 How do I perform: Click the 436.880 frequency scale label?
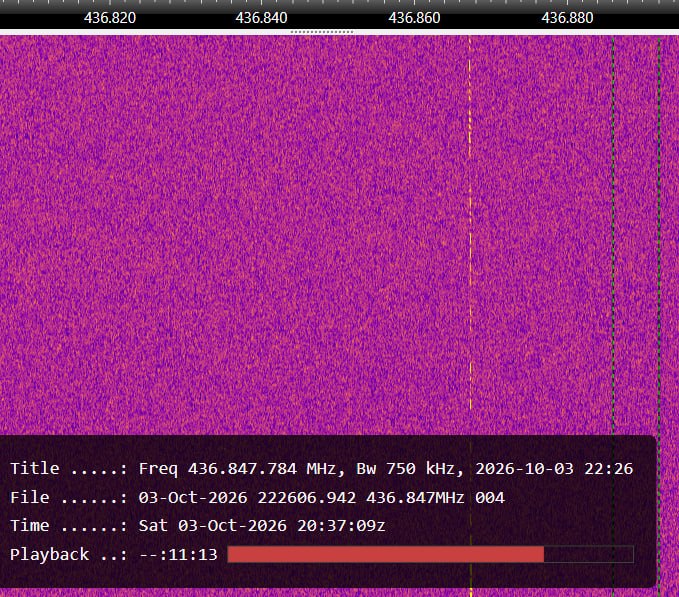pyautogui.click(x=567, y=18)
